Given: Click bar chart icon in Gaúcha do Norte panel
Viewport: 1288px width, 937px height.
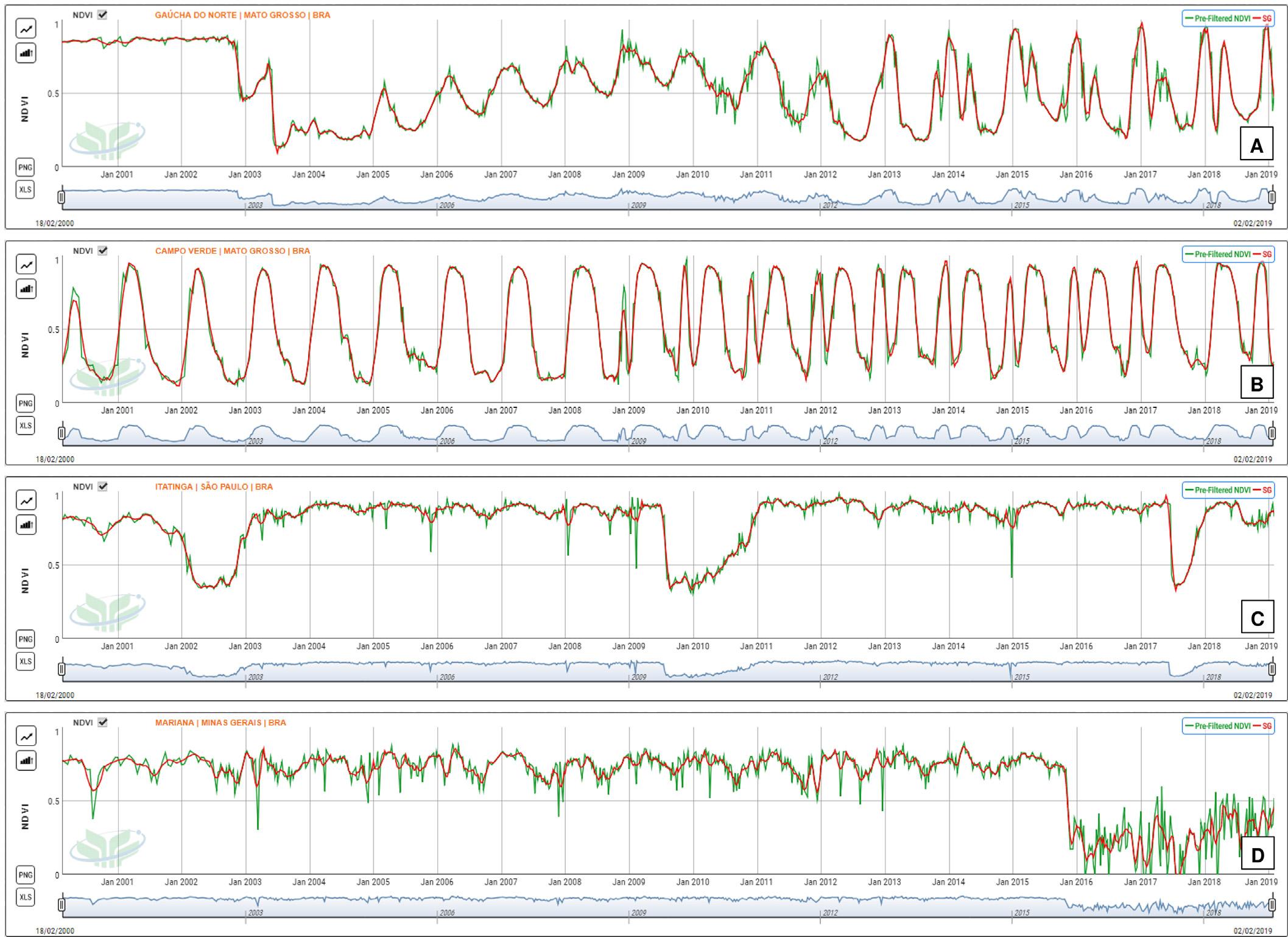Looking at the screenshot, I should (26, 53).
